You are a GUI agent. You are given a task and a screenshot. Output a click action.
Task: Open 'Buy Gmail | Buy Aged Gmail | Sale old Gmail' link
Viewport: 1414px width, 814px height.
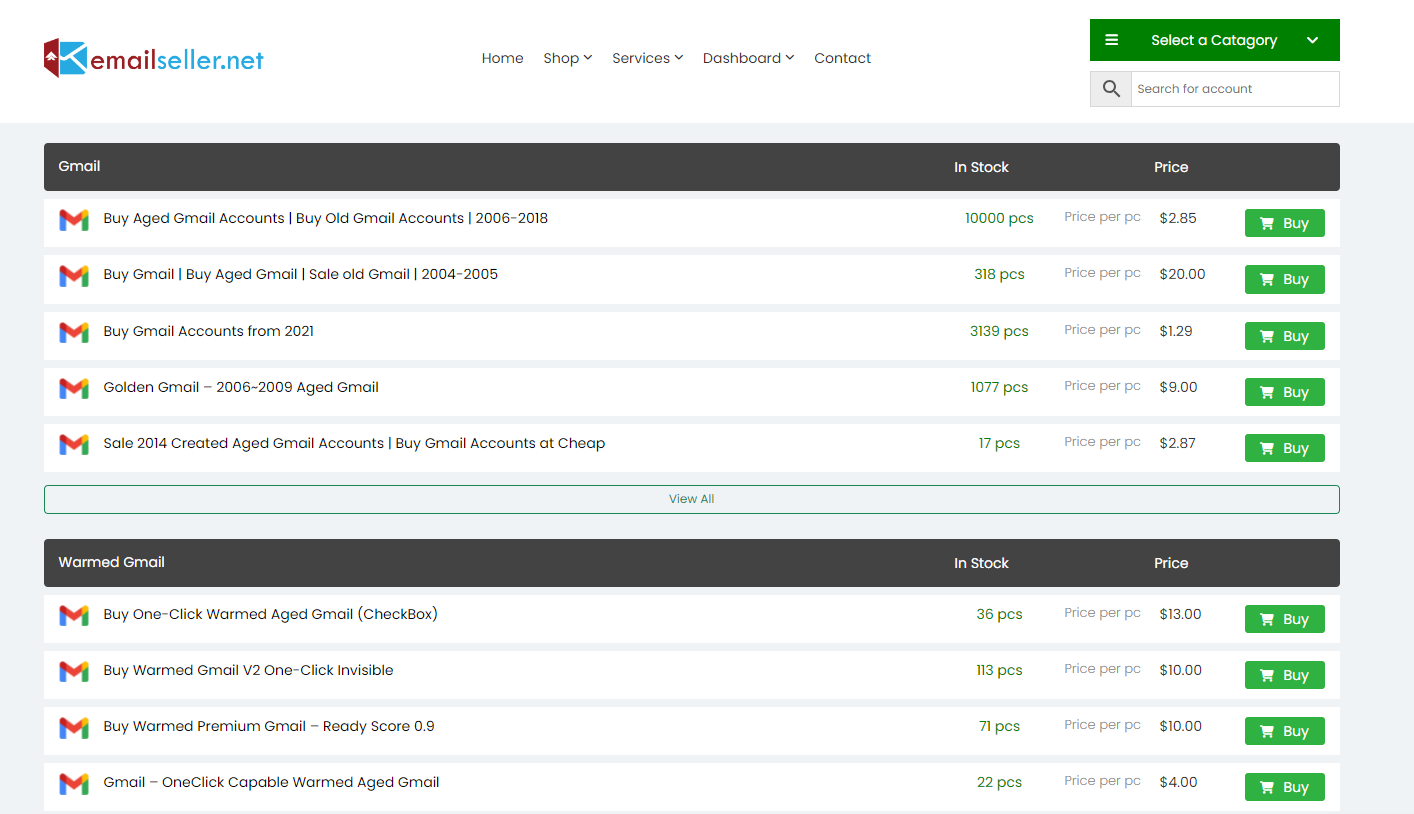tap(301, 274)
